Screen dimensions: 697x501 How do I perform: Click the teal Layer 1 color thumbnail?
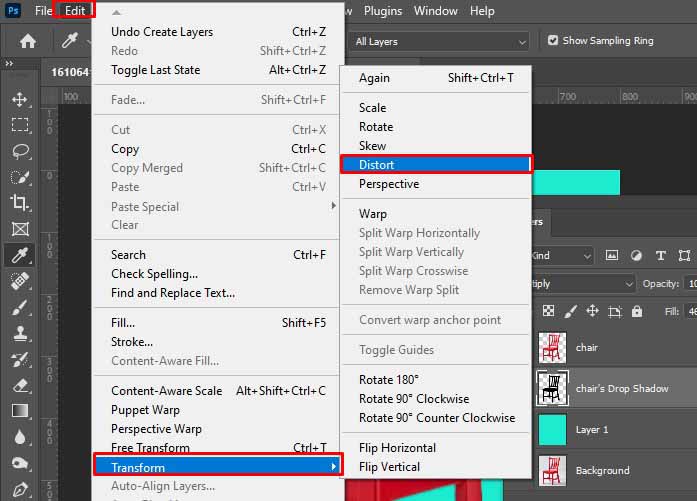tap(552, 430)
